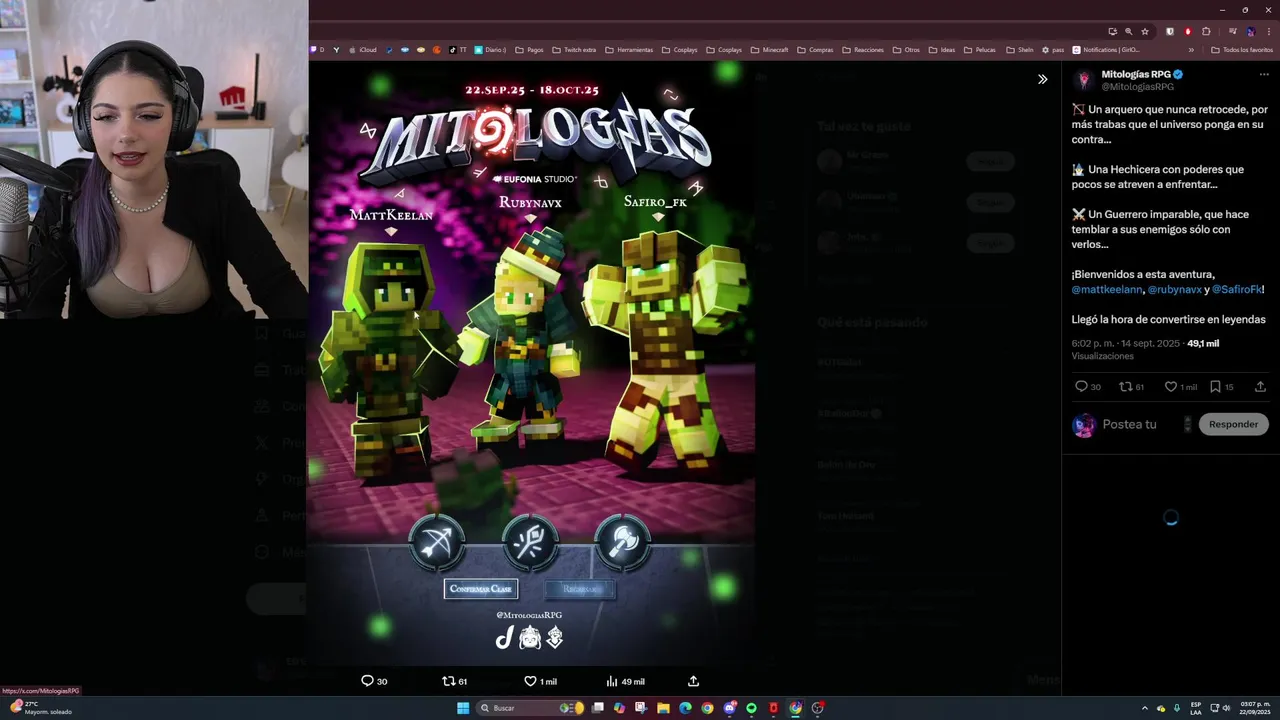This screenshot has width=1280, height=720.
Task: Open the 6:02 p. m. · 14 sept. 2025 timestamp
Action: 1125,343
